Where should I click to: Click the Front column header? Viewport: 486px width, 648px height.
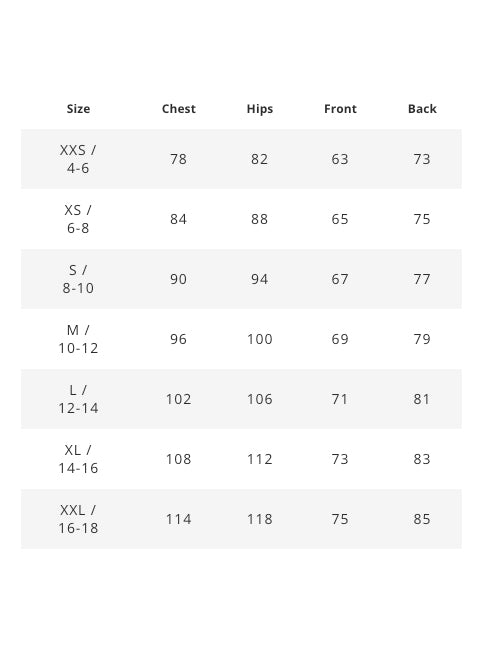point(340,109)
